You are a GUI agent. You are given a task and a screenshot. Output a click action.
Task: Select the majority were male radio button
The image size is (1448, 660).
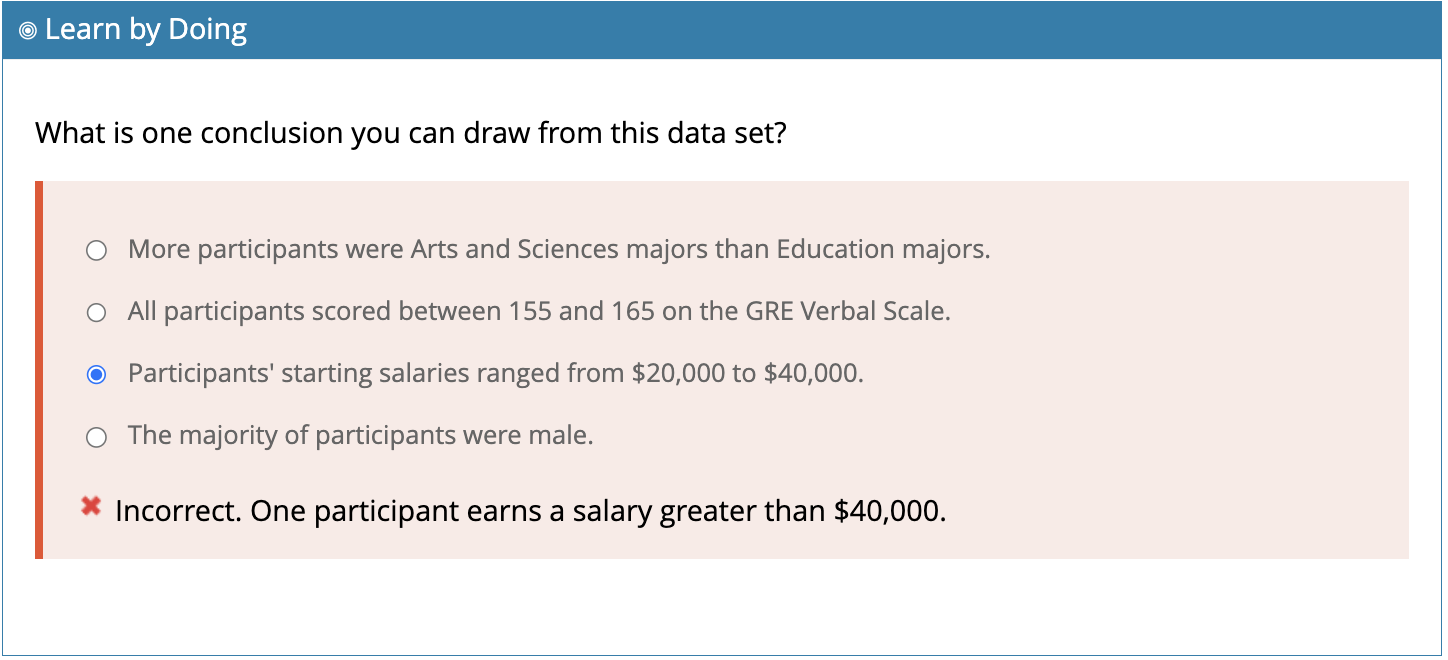pos(96,437)
